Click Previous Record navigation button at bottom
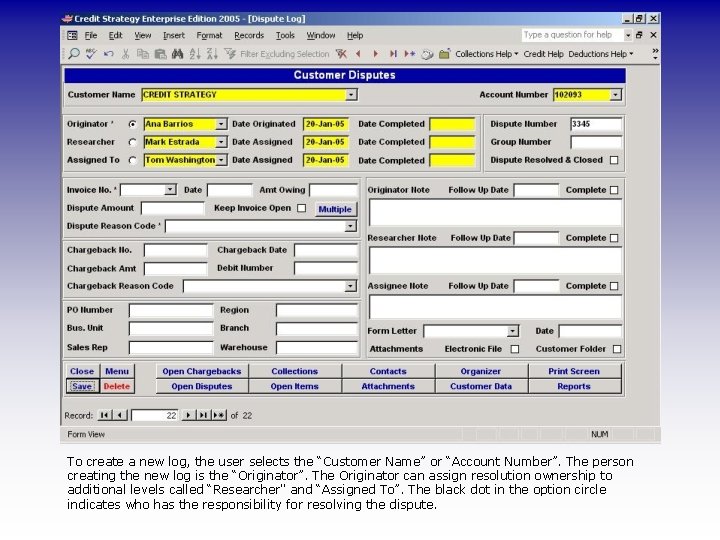The width and height of the screenshot is (720, 540). click(x=120, y=415)
